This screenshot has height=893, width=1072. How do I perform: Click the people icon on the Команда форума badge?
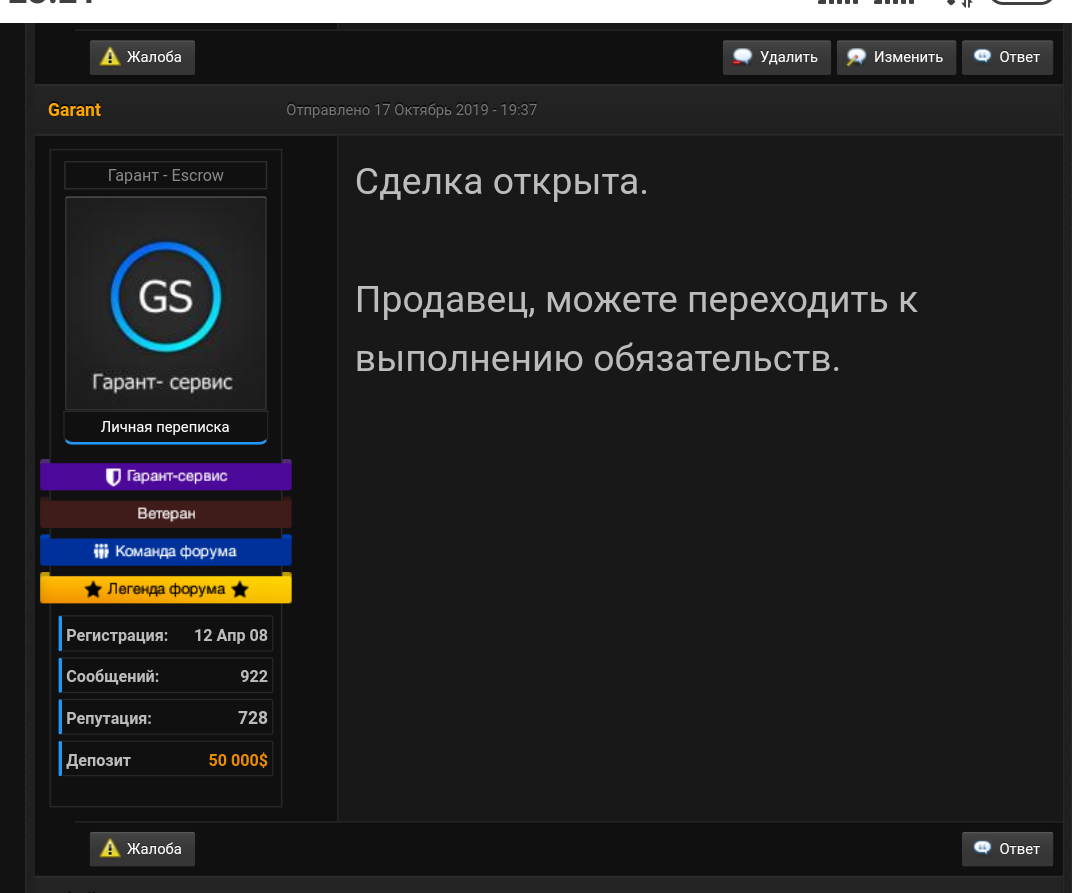[101, 551]
